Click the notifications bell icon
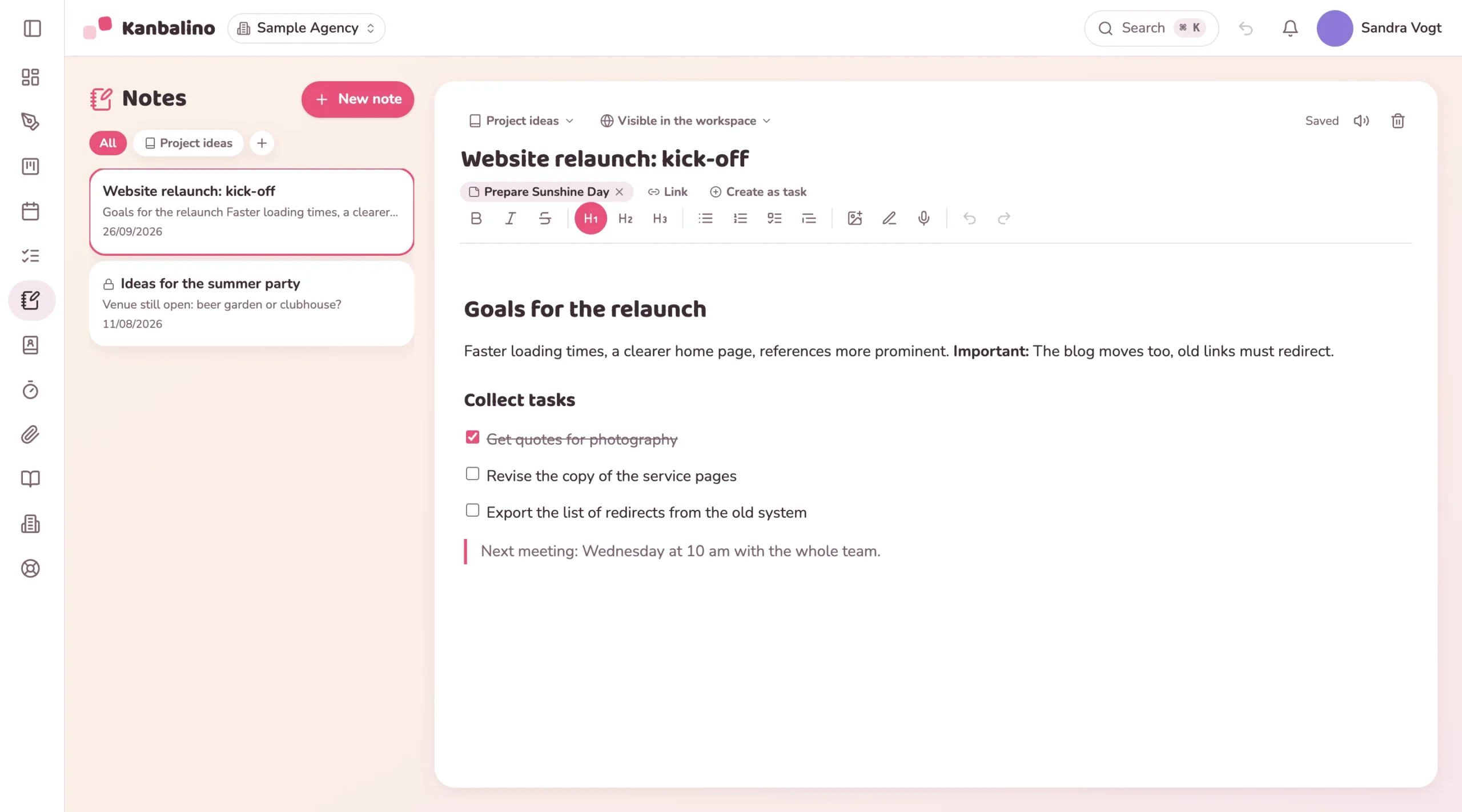 (1290, 28)
